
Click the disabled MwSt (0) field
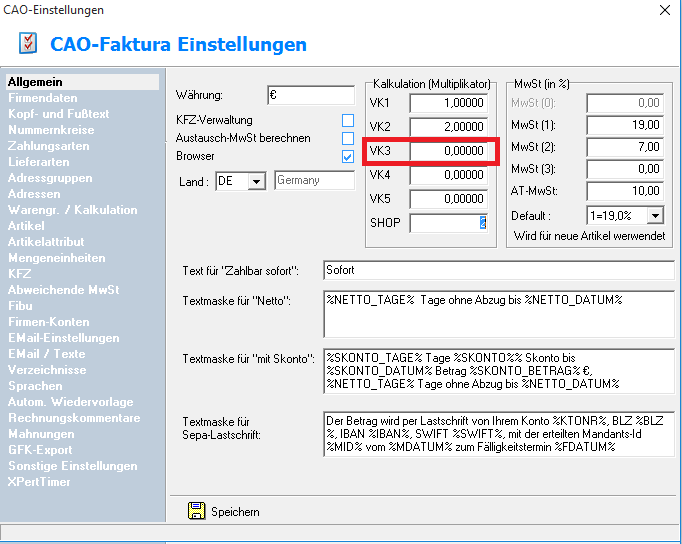(x=625, y=103)
